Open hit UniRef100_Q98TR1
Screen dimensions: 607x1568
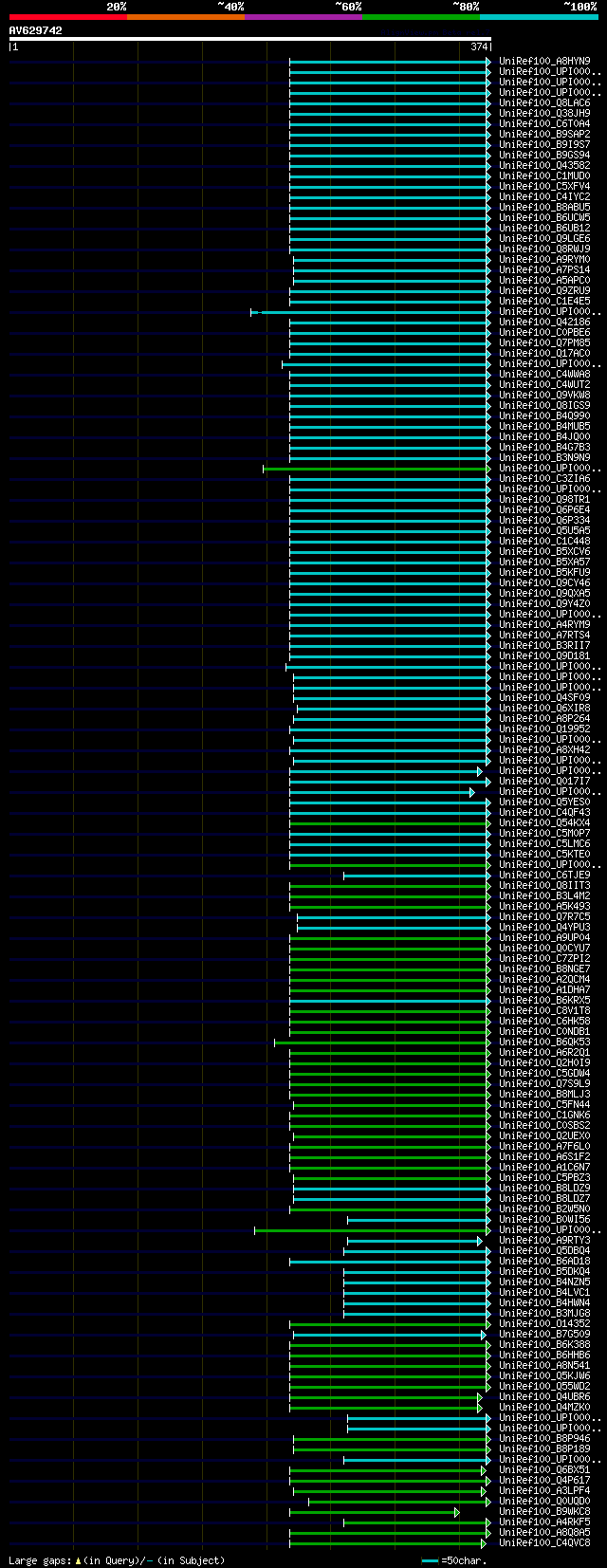point(544,500)
